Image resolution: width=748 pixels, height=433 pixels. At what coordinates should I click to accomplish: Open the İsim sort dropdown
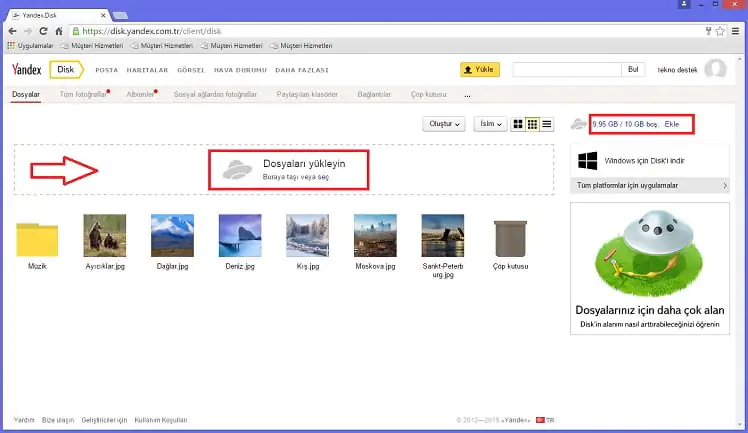coord(490,124)
